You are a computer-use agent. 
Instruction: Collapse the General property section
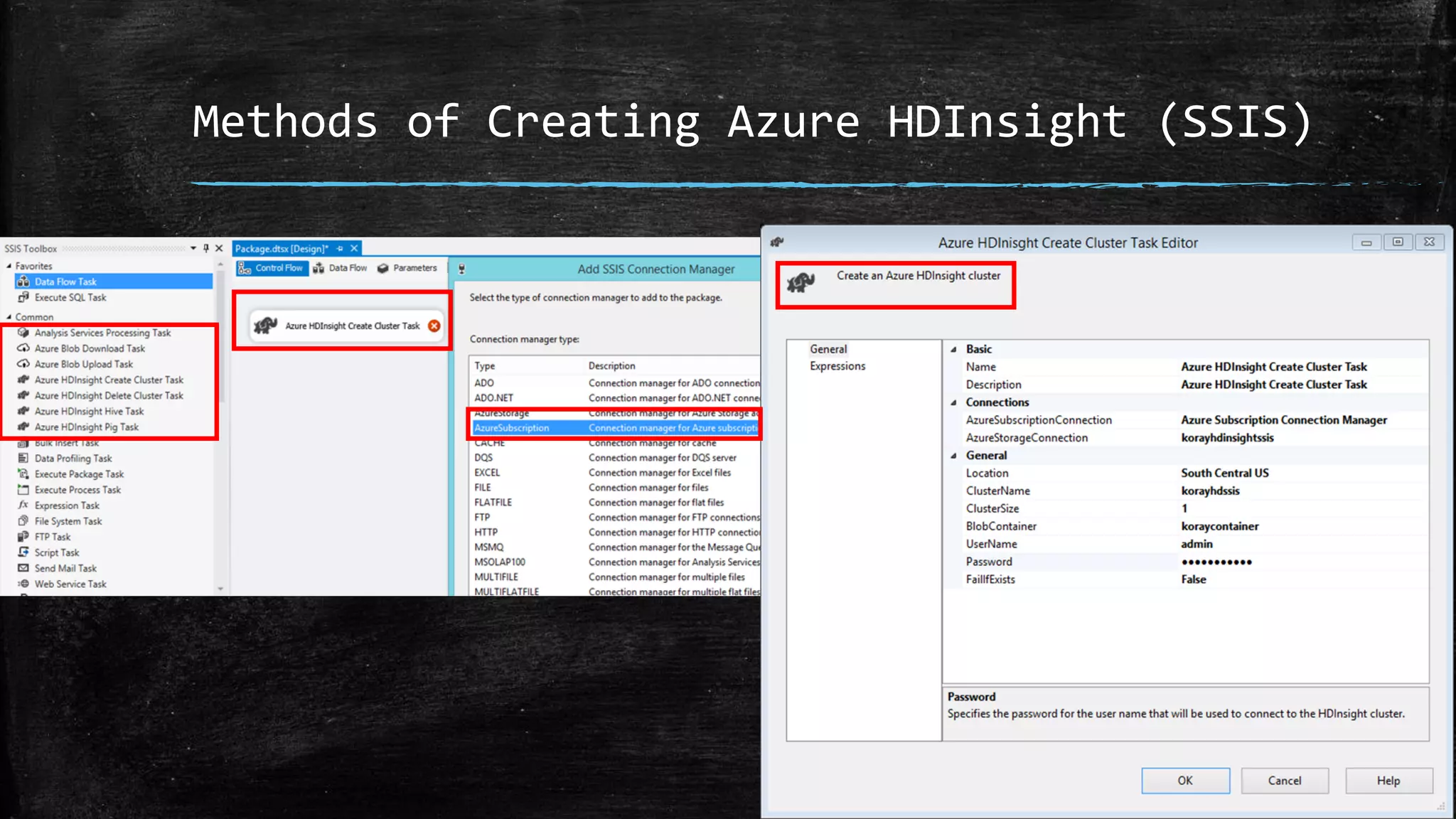[954, 456]
